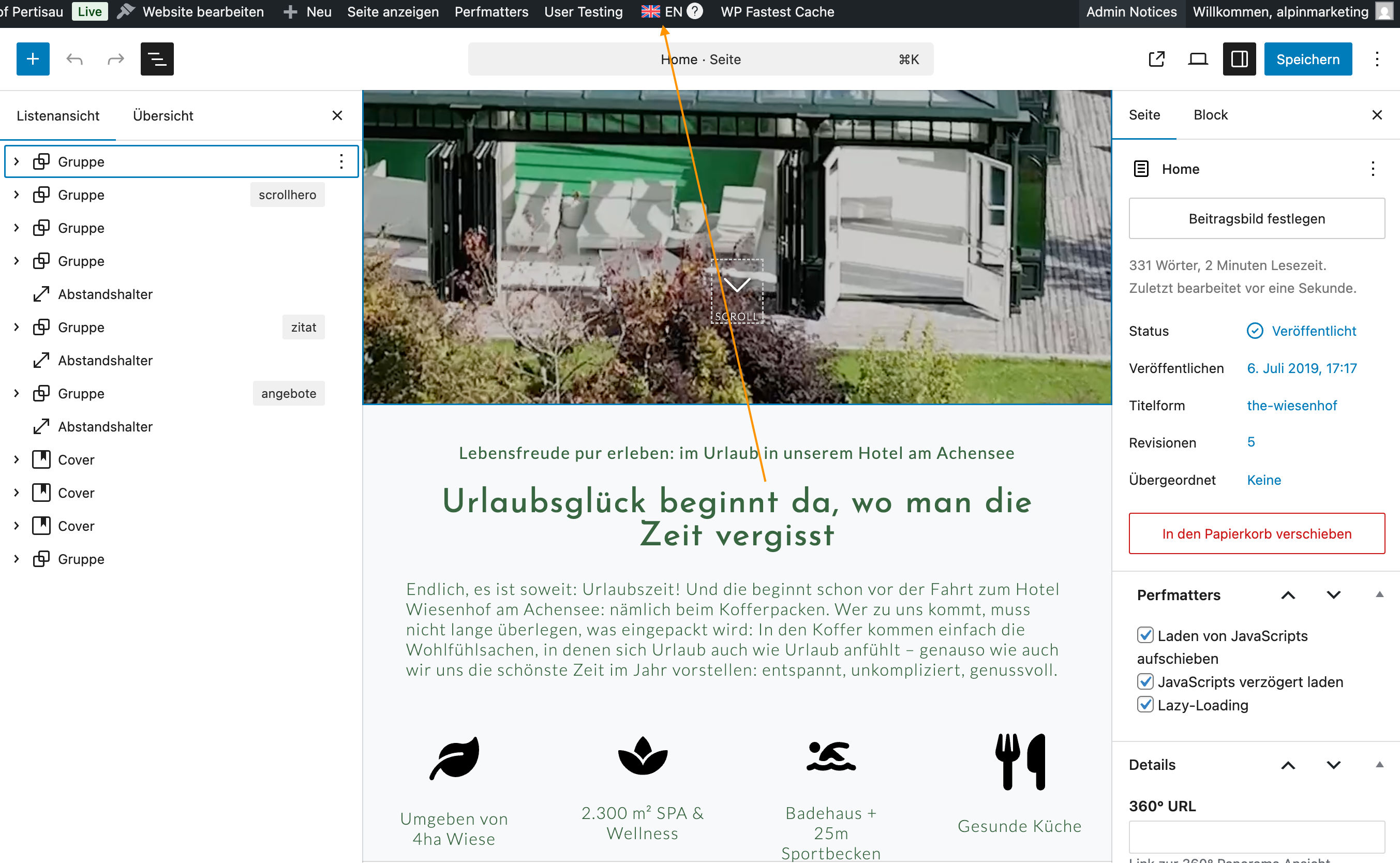Toggle the document overview list icon
Screen dimensions: 1400x863
(157, 59)
